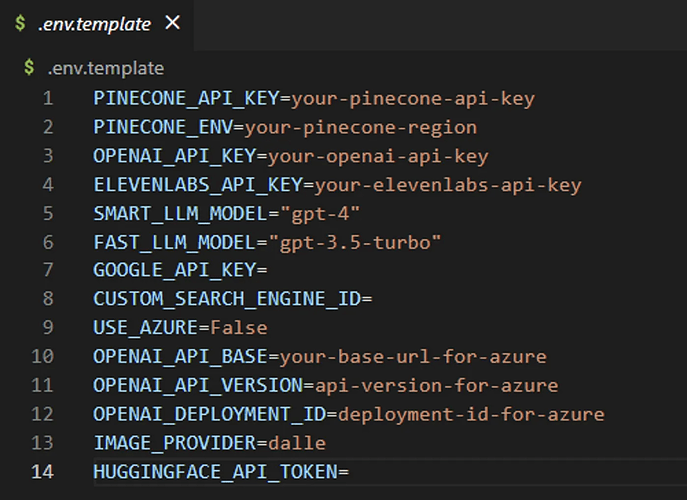Click the dollar icon in the breadcrumb
The height and width of the screenshot is (500, 687).
point(32,69)
